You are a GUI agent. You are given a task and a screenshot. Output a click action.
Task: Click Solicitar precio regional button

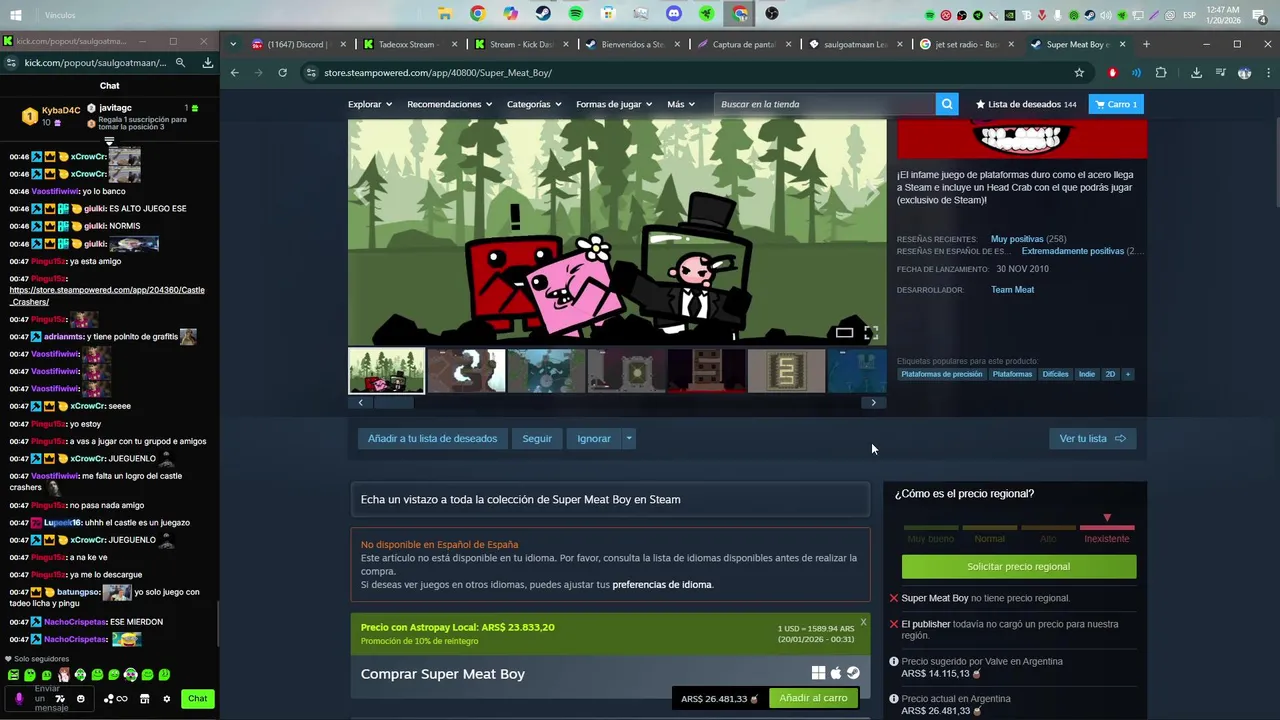1018,567
